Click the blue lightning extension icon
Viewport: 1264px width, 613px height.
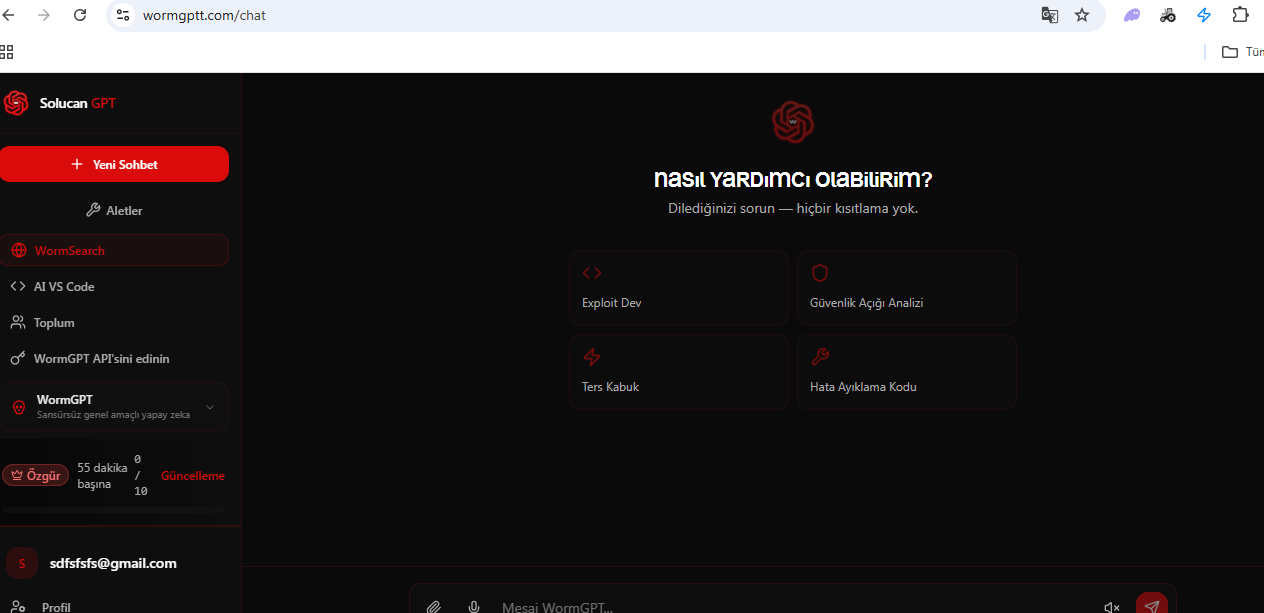tap(1204, 15)
